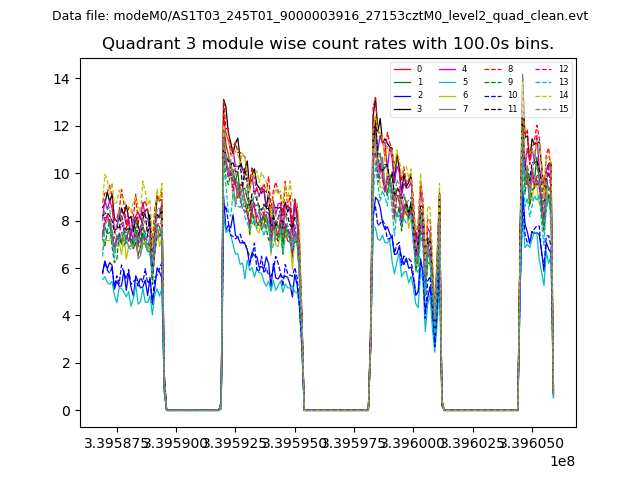Click the red dashed legend line for module 8
The width and height of the screenshot is (640, 480).
click(x=494, y=69)
